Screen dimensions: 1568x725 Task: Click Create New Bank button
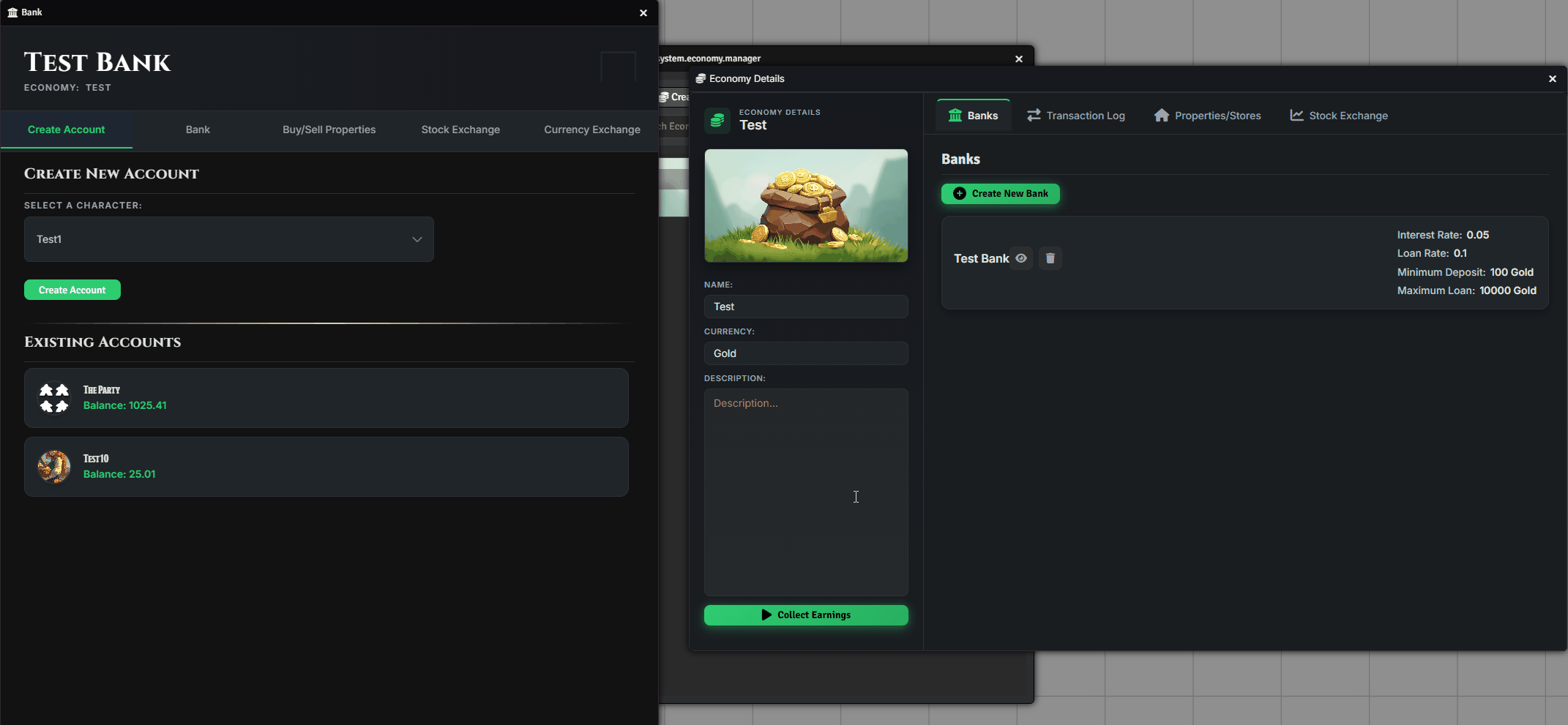tap(1001, 194)
